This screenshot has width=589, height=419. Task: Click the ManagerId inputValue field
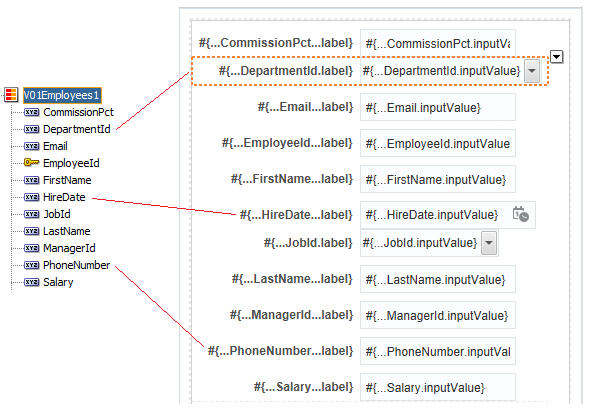click(x=438, y=315)
